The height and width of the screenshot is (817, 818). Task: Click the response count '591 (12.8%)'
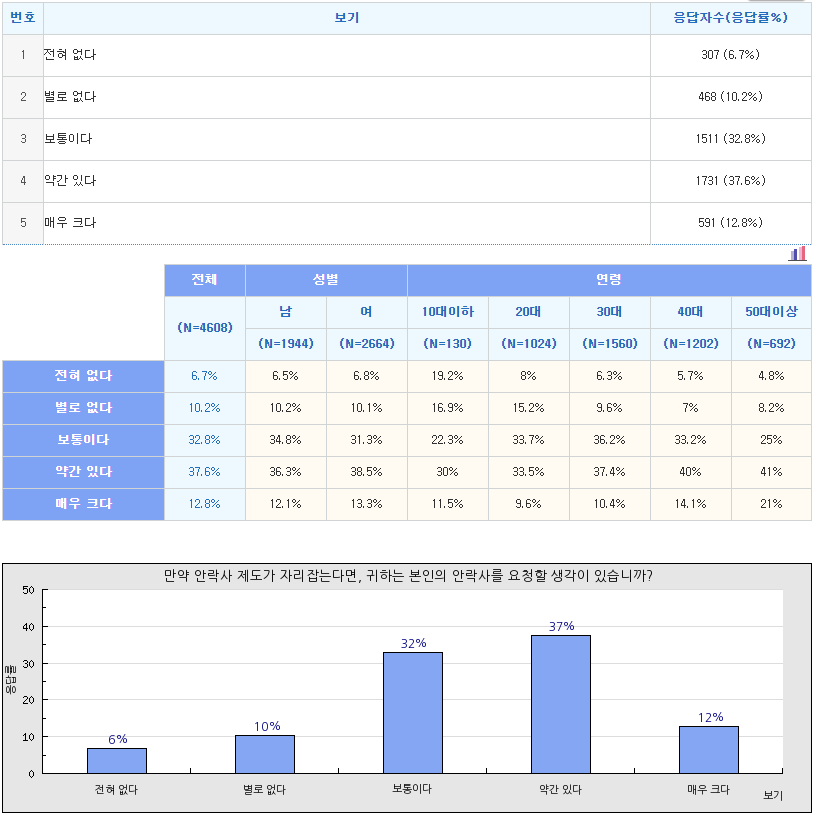(730, 223)
